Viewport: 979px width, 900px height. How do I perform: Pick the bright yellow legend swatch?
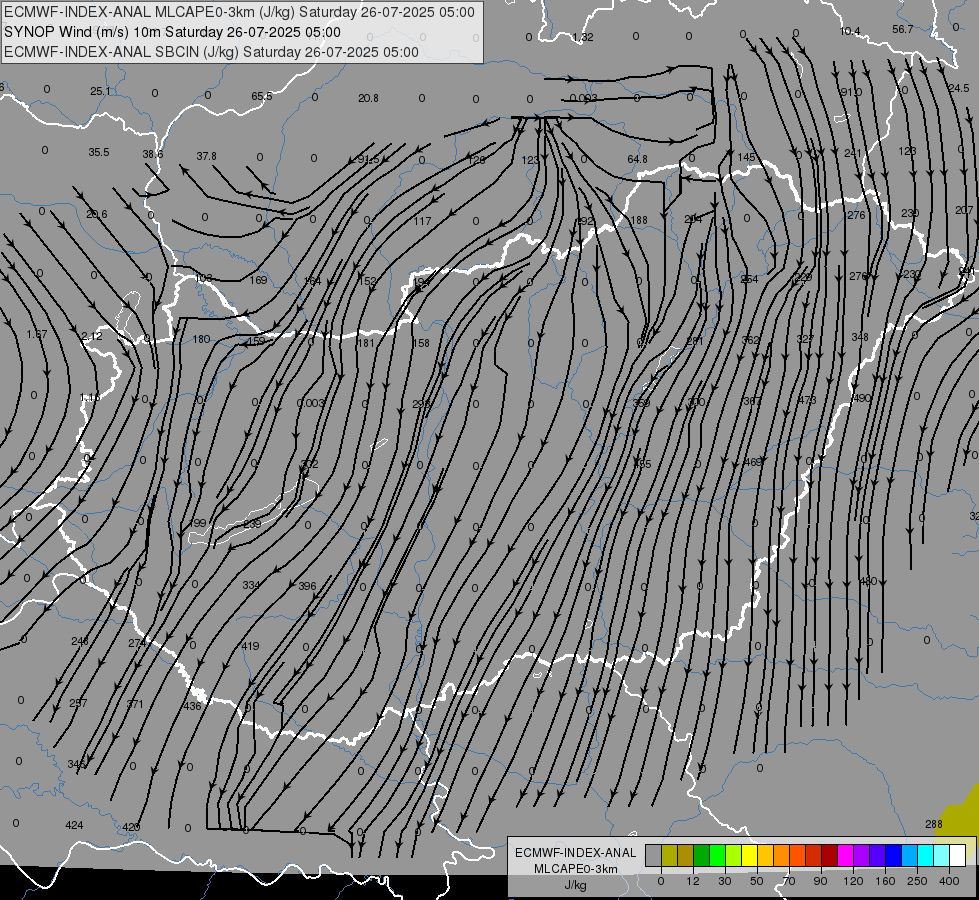[750, 855]
